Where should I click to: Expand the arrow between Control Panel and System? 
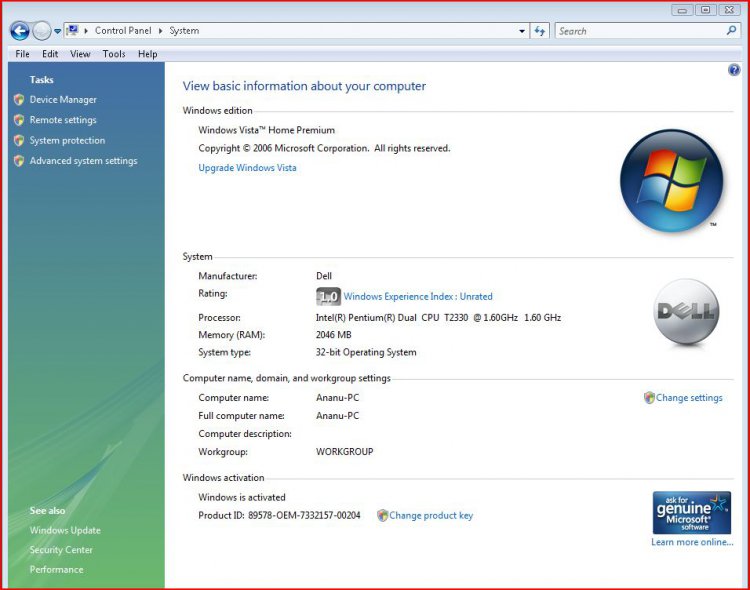click(160, 31)
